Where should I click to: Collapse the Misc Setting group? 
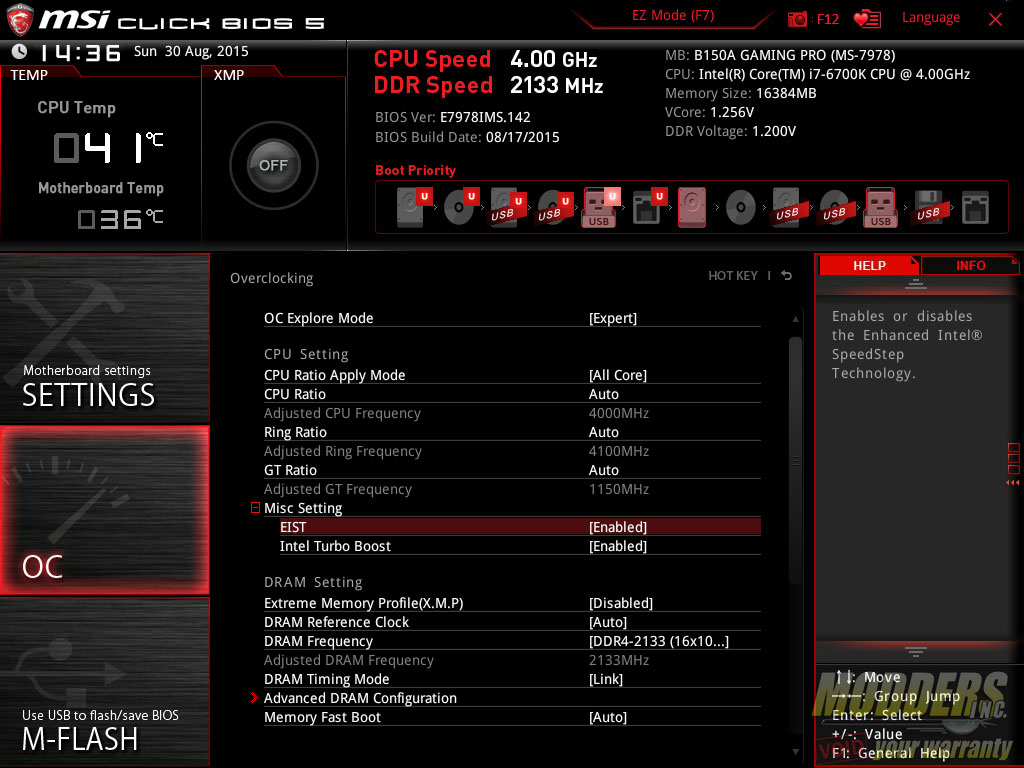tap(255, 507)
